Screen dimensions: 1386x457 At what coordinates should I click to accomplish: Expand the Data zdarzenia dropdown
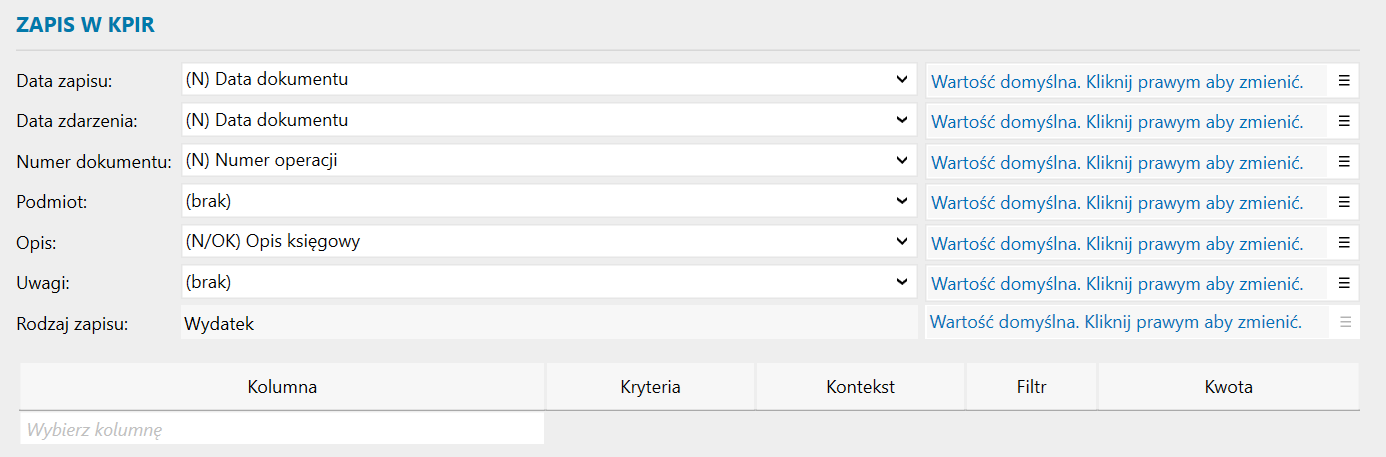coord(549,120)
